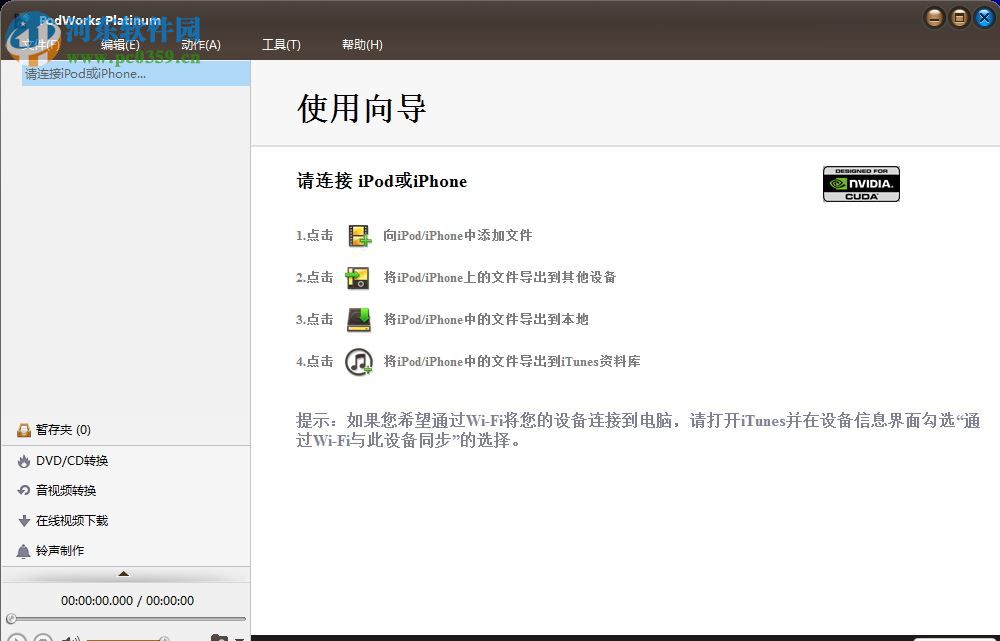1000x641 pixels.
Task: Select the 请连接iPod或iPhone list entry
Action: point(82,73)
